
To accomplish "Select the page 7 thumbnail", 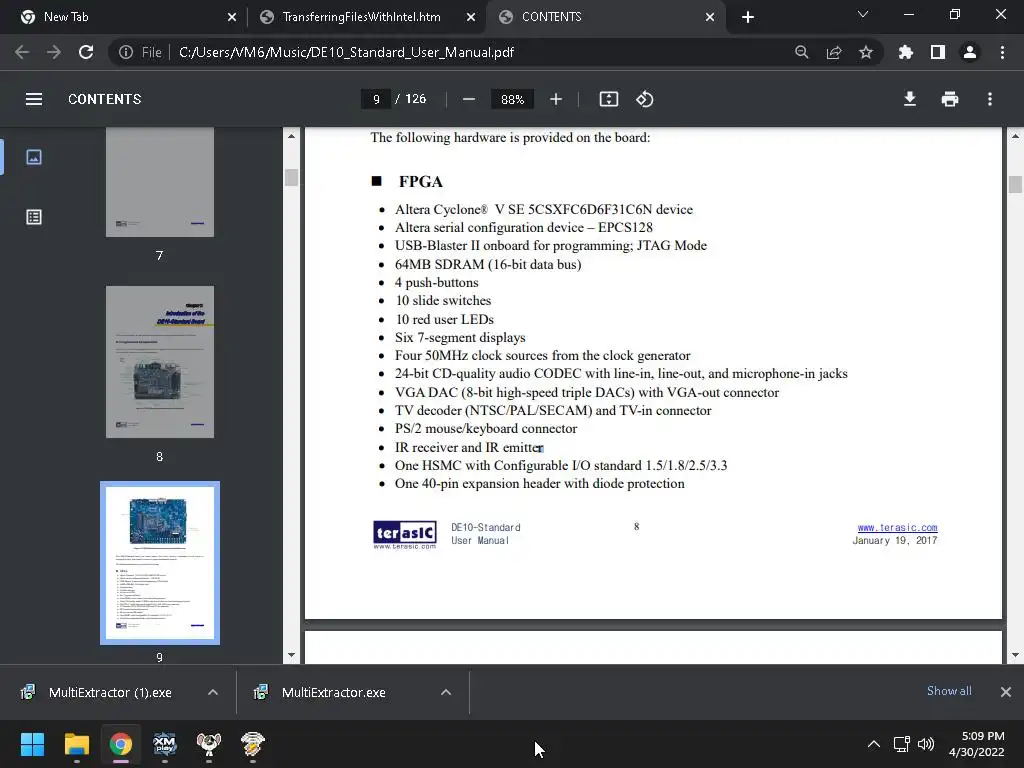I will [160, 182].
